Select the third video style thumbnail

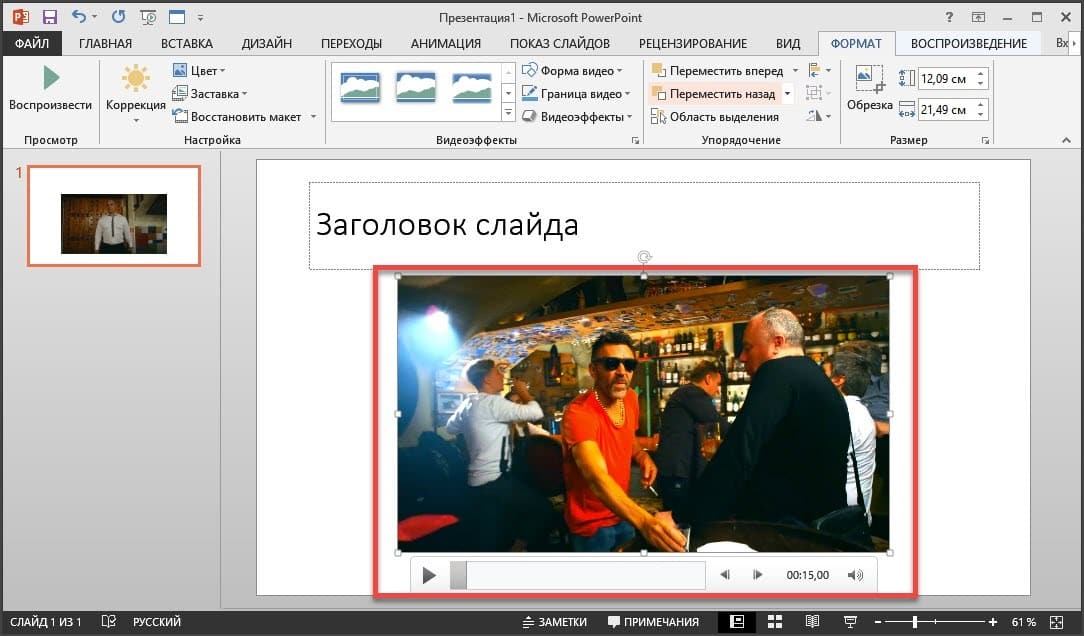click(472, 88)
